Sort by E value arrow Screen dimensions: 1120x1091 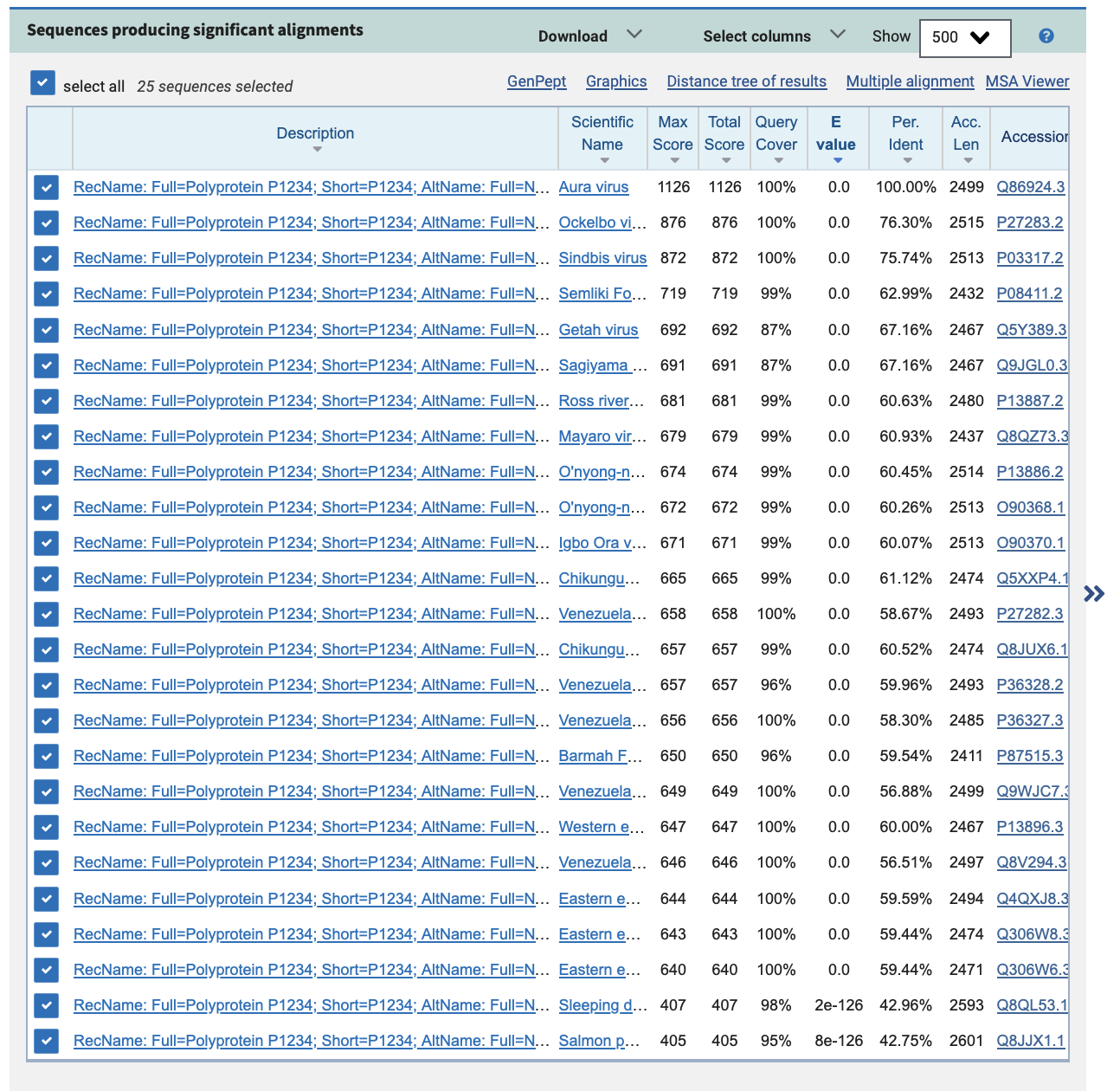pyautogui.click(x=838, y=160)
